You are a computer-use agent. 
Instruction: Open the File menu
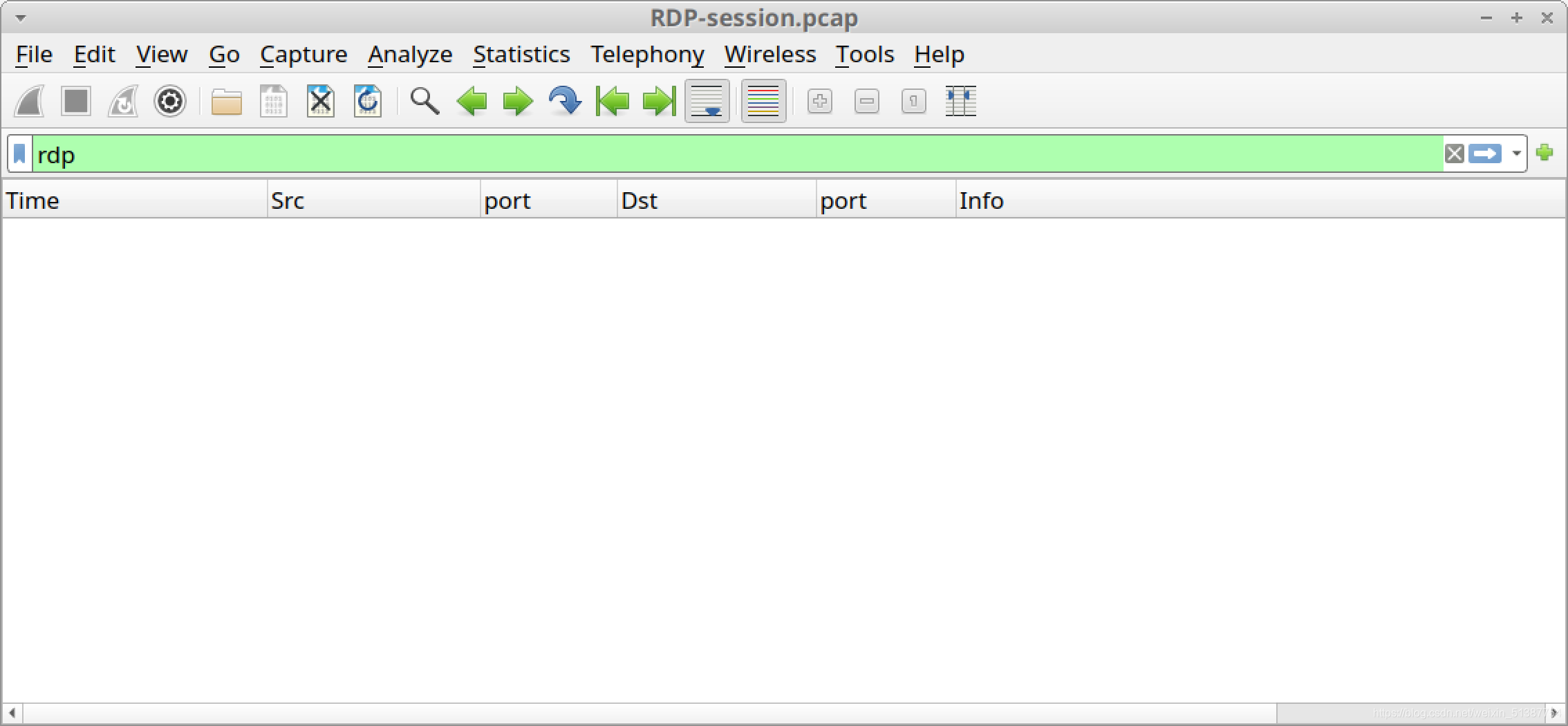point(34,55)
